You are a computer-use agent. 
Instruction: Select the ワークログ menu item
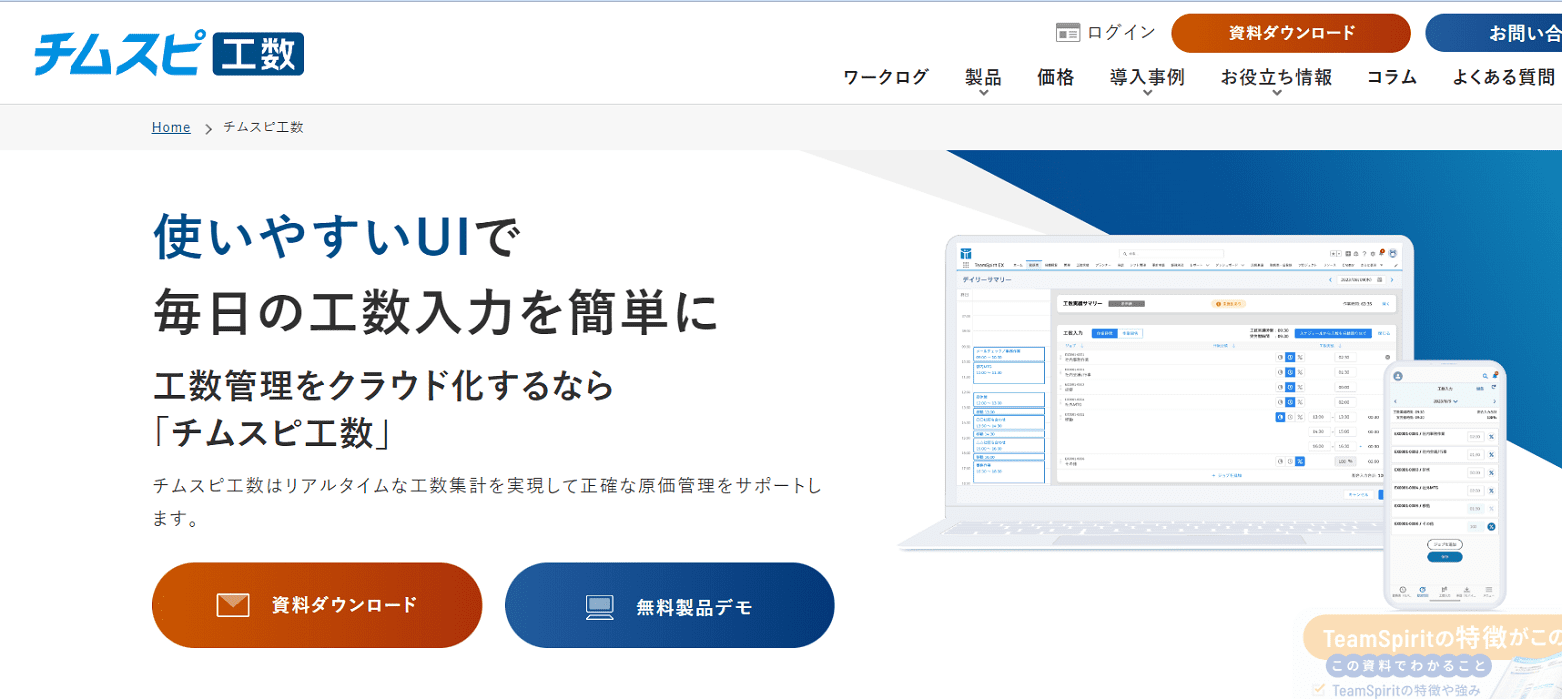[x=885, y=77]
